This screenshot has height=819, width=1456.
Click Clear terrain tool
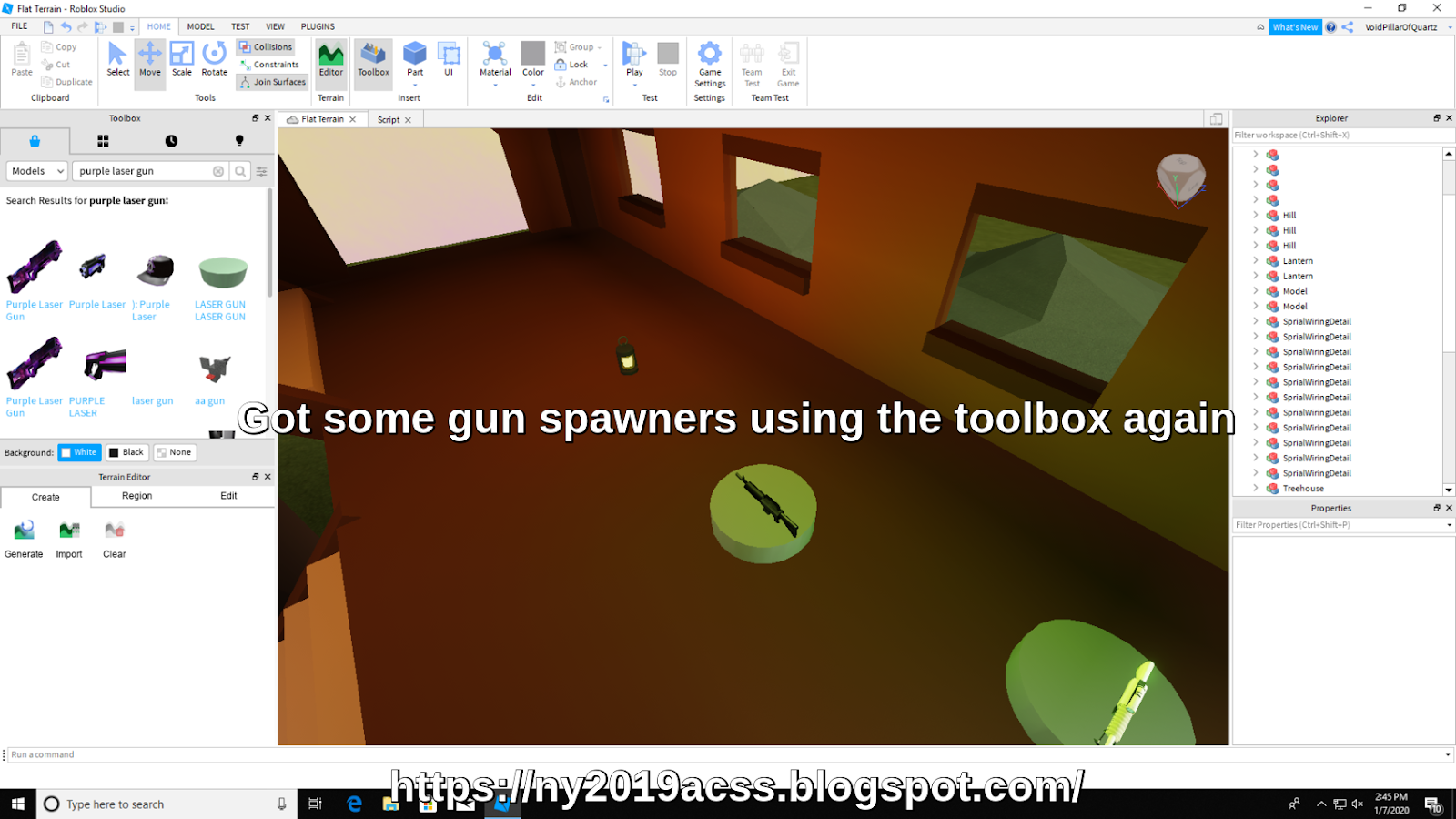[x=115, y=540]
